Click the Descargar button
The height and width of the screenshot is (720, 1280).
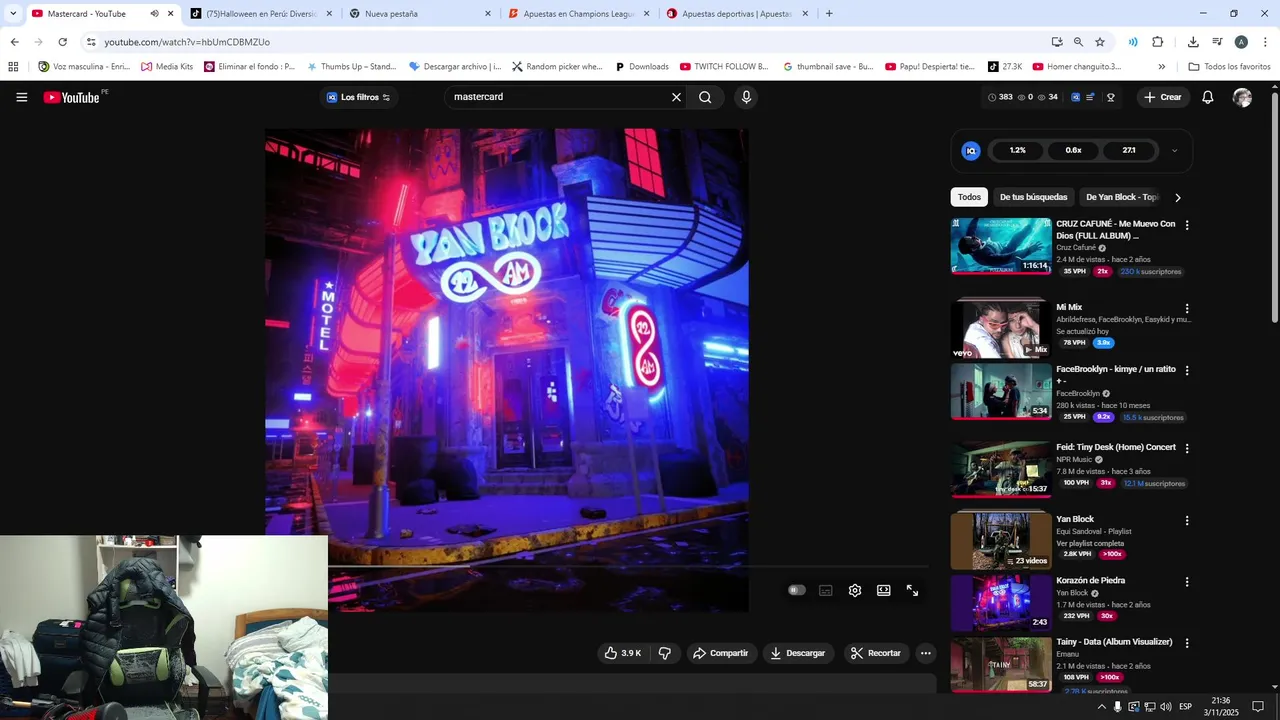pyautogui.click(x=798, y=653)
